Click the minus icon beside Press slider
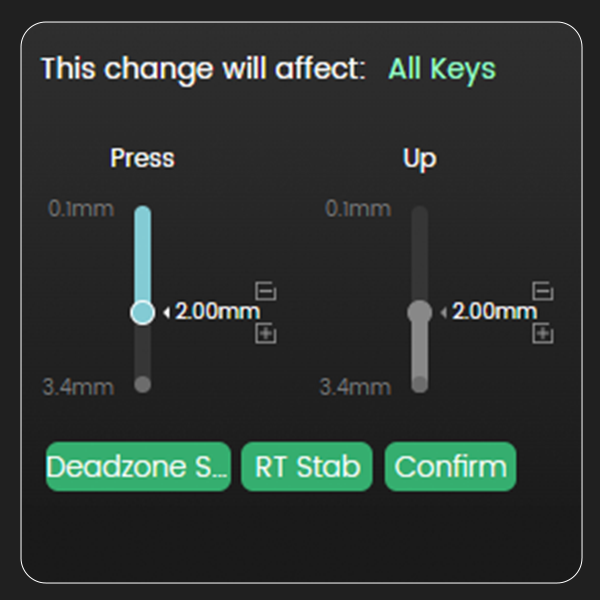 pyautogui.click(x=265, y=292)
